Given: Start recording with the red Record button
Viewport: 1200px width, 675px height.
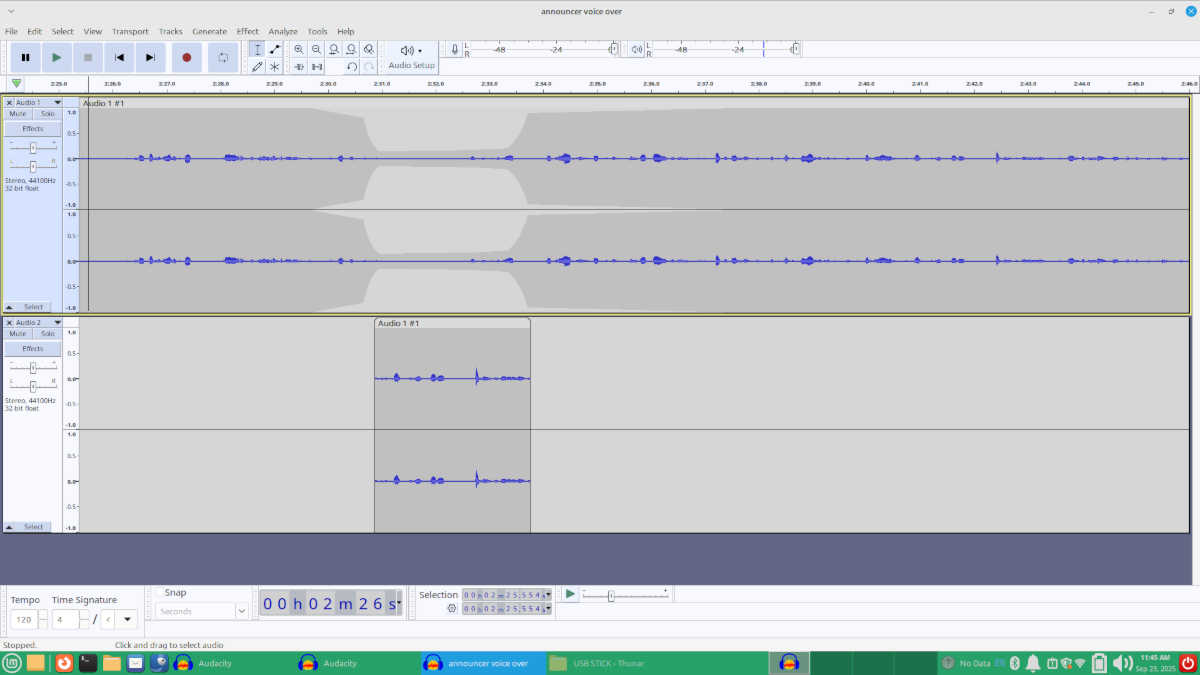Looking at the screenshot, I should pos(187,58).
